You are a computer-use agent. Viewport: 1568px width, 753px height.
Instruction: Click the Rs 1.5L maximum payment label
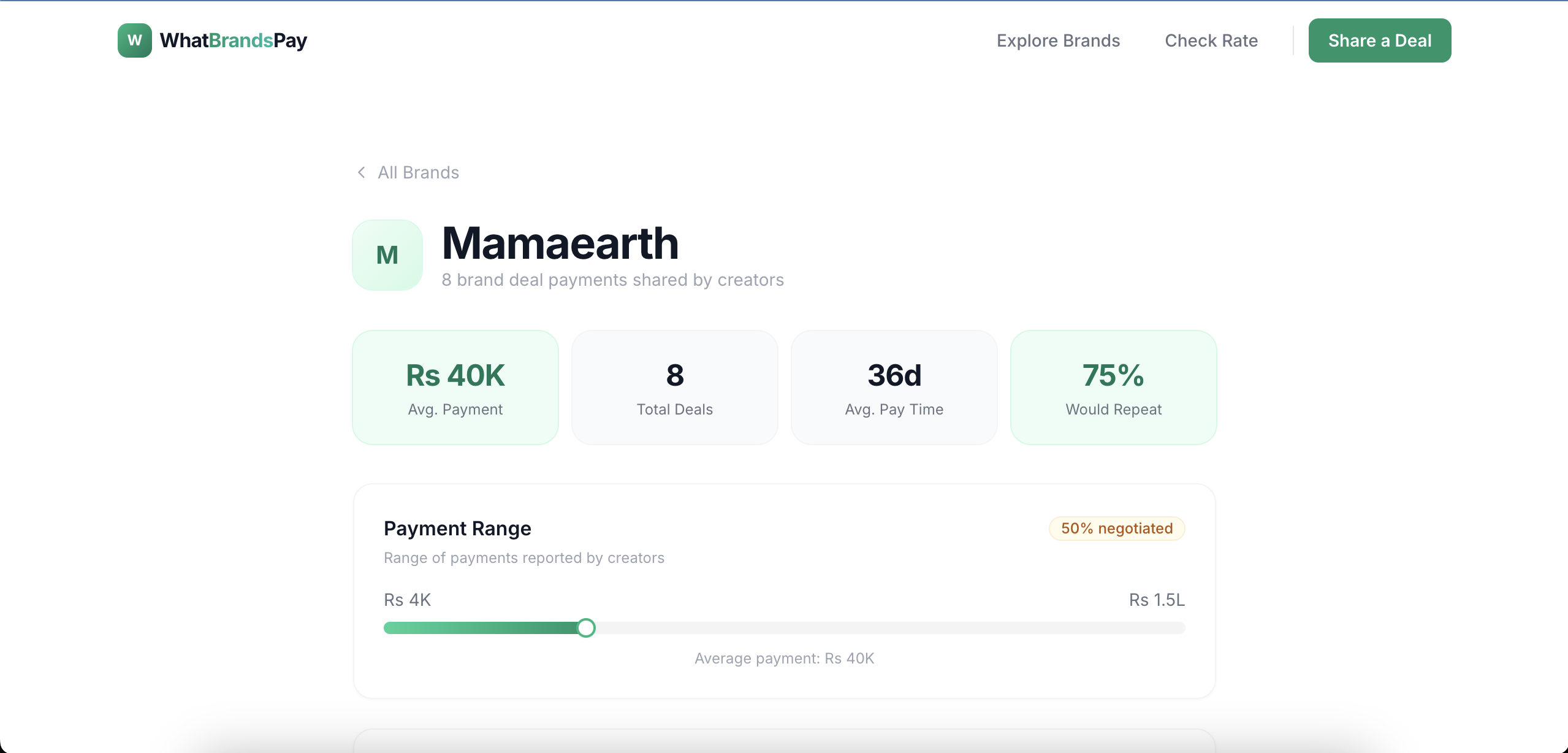pos(1156,599)
